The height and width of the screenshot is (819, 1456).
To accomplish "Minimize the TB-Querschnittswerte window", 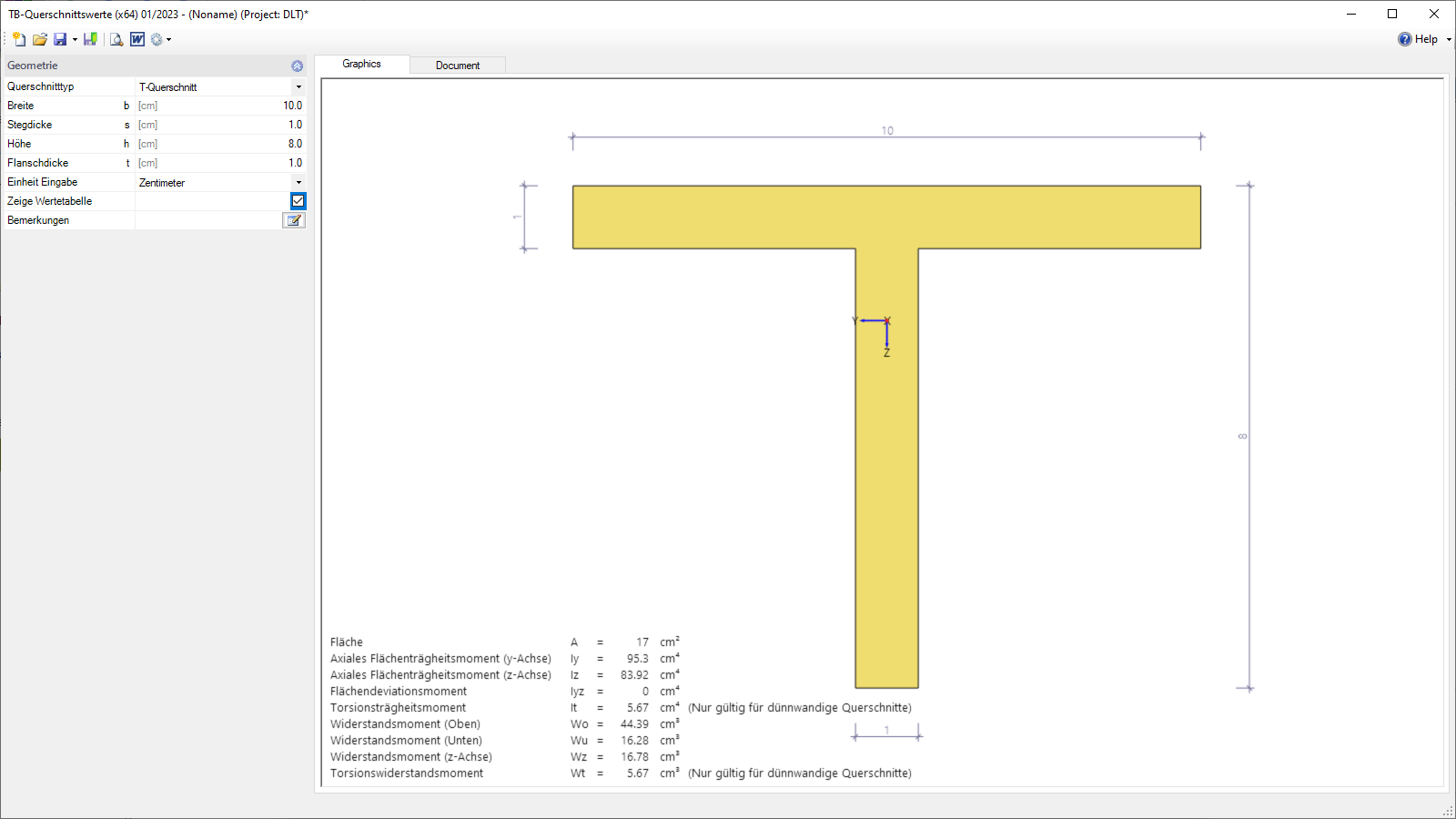I will tap(1351, 14).
